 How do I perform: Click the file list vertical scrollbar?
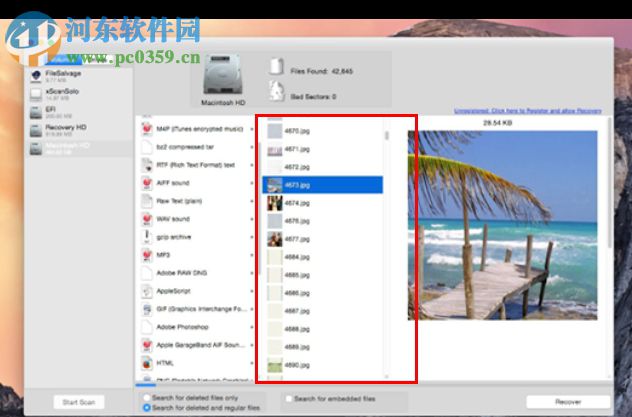387,135
